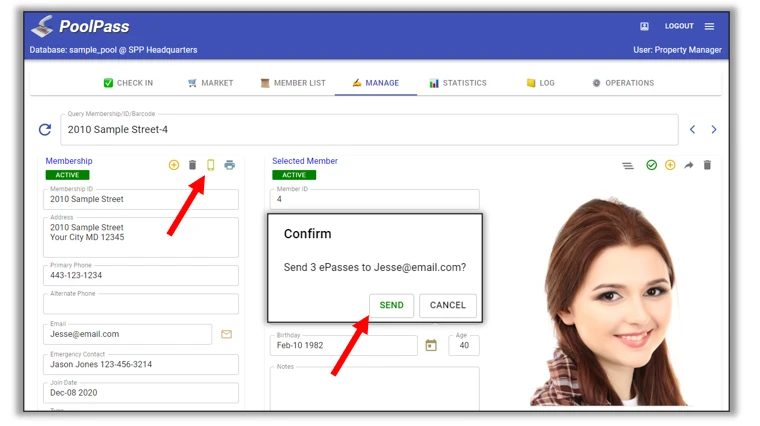Cancel the Confirm ePasses dialog
This screenshot has height=426, width=760.
pos(447,305)
